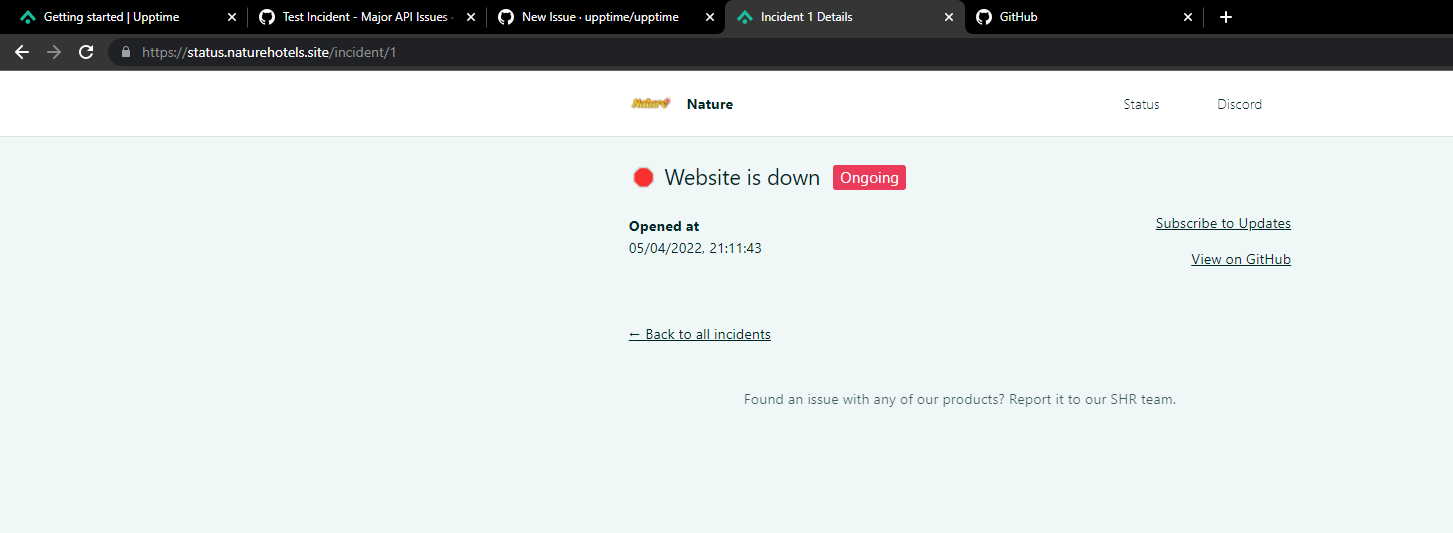Reload the incident page
Viewport: 1453px width, 533px height.
[86, 52]
